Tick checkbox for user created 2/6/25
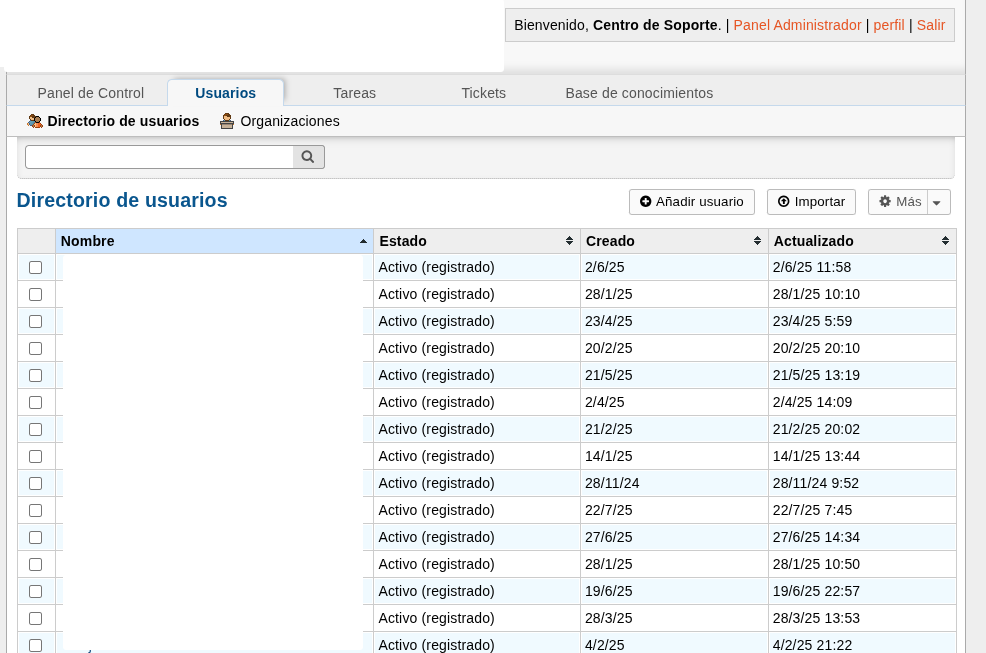986x653 pixels. coord(36,267)
